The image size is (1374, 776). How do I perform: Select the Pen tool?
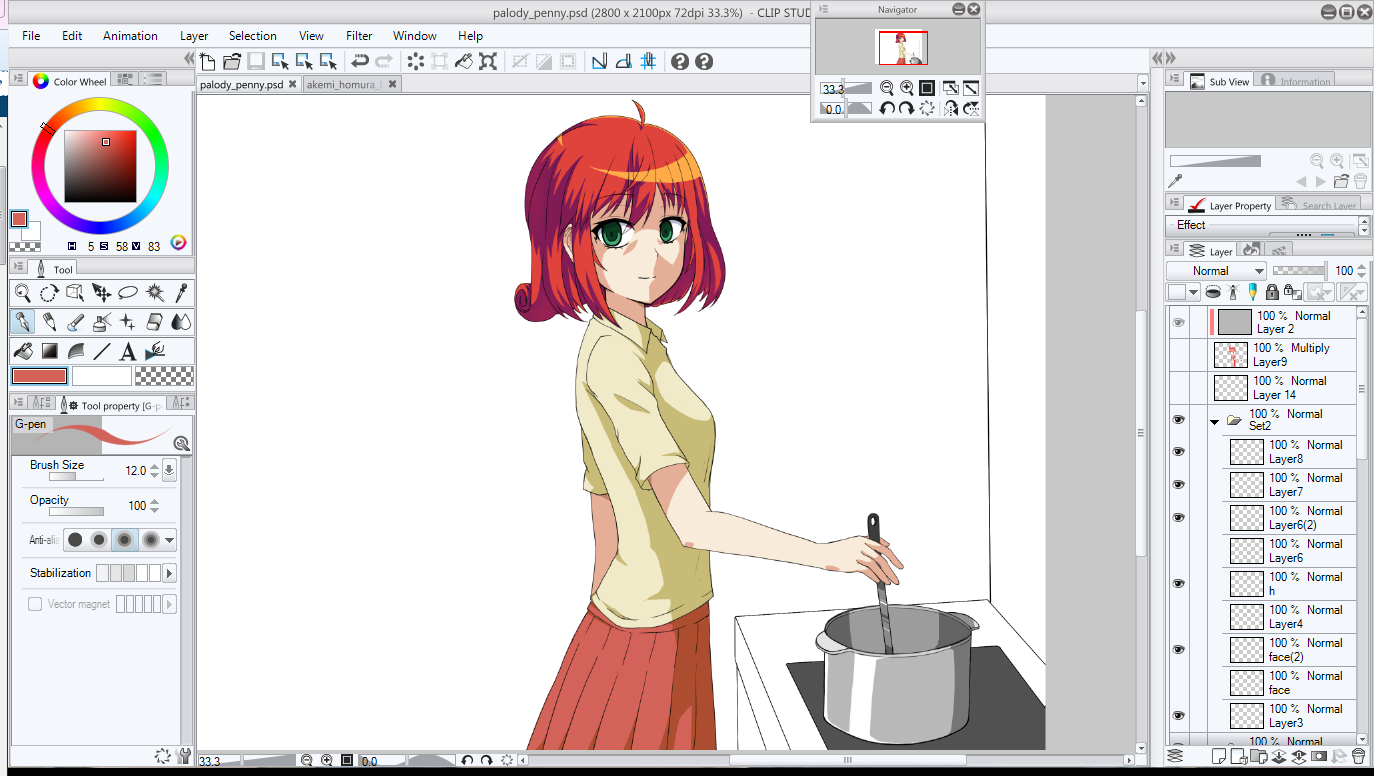click(22, 322)
